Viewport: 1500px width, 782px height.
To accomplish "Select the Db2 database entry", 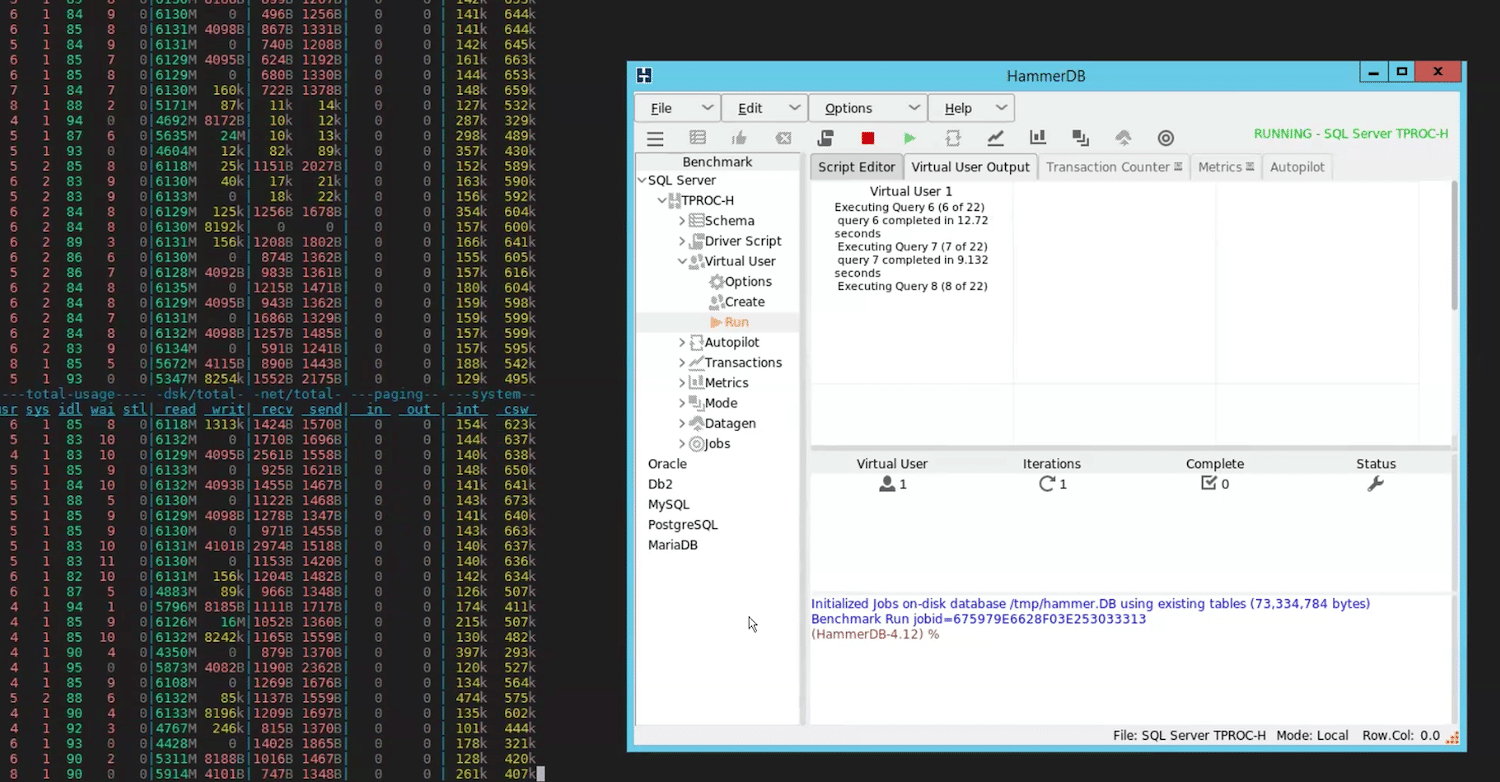I will click(x=660, y=484).
